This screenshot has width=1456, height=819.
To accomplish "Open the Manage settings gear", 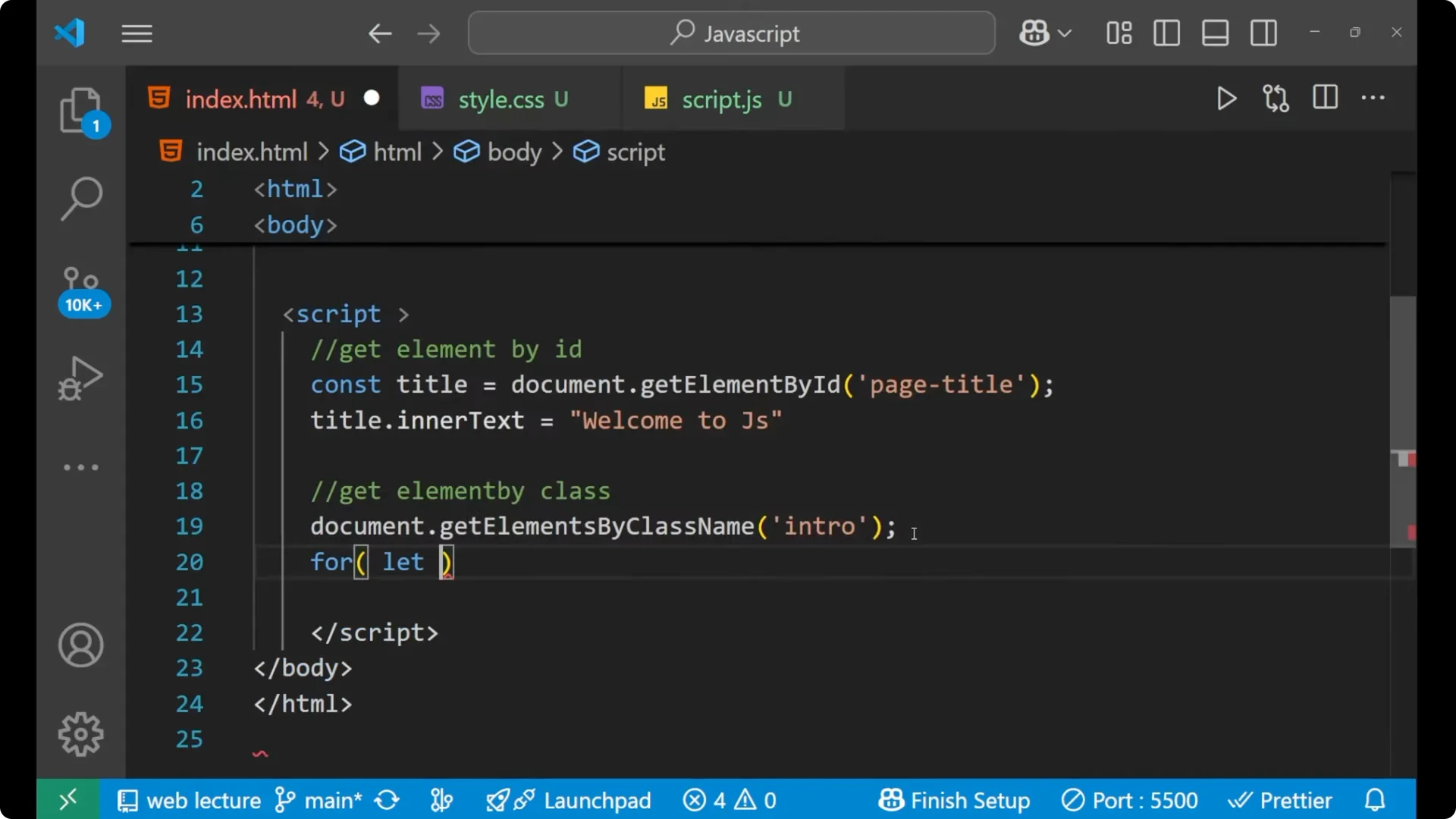I will (x=80, y=734).
